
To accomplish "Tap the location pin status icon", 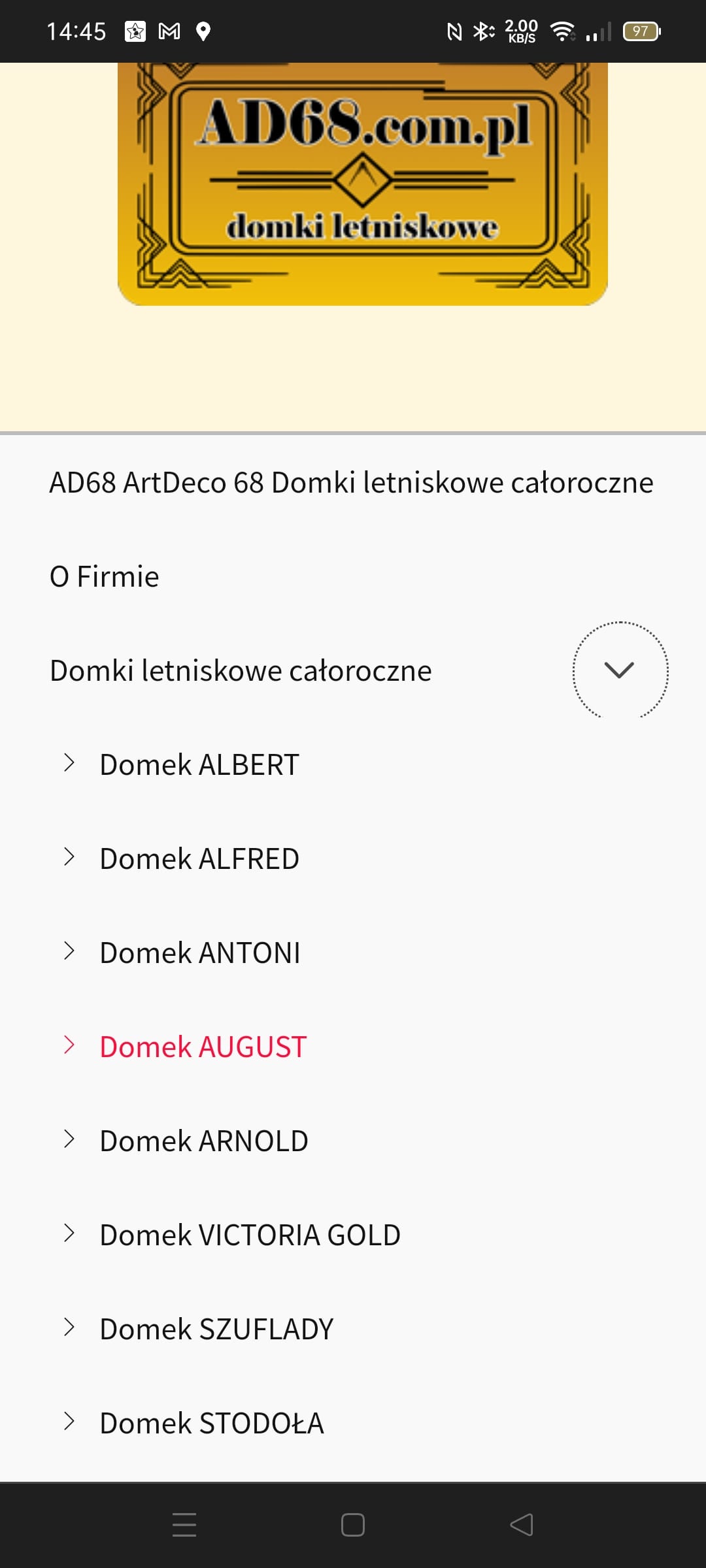I will [x=203, y=31].
